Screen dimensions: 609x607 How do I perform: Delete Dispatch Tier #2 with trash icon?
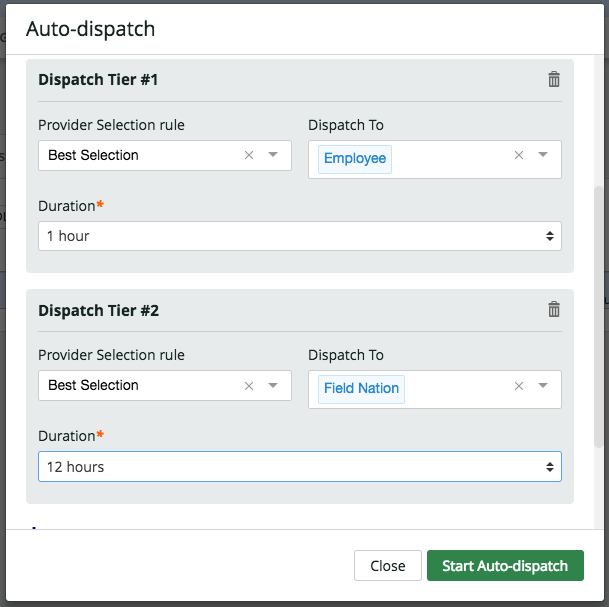tap(554, 310)
